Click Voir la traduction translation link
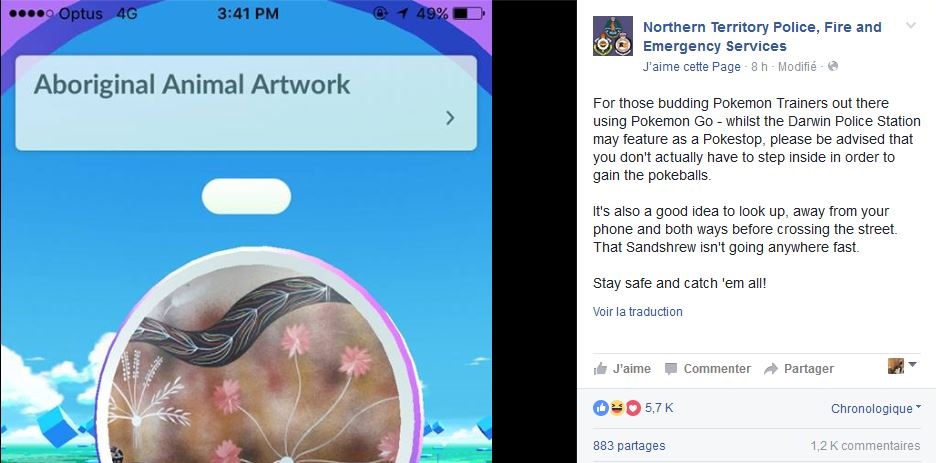Screen dimensions: 936x463 pyautogui.click(x=638, y=311)
